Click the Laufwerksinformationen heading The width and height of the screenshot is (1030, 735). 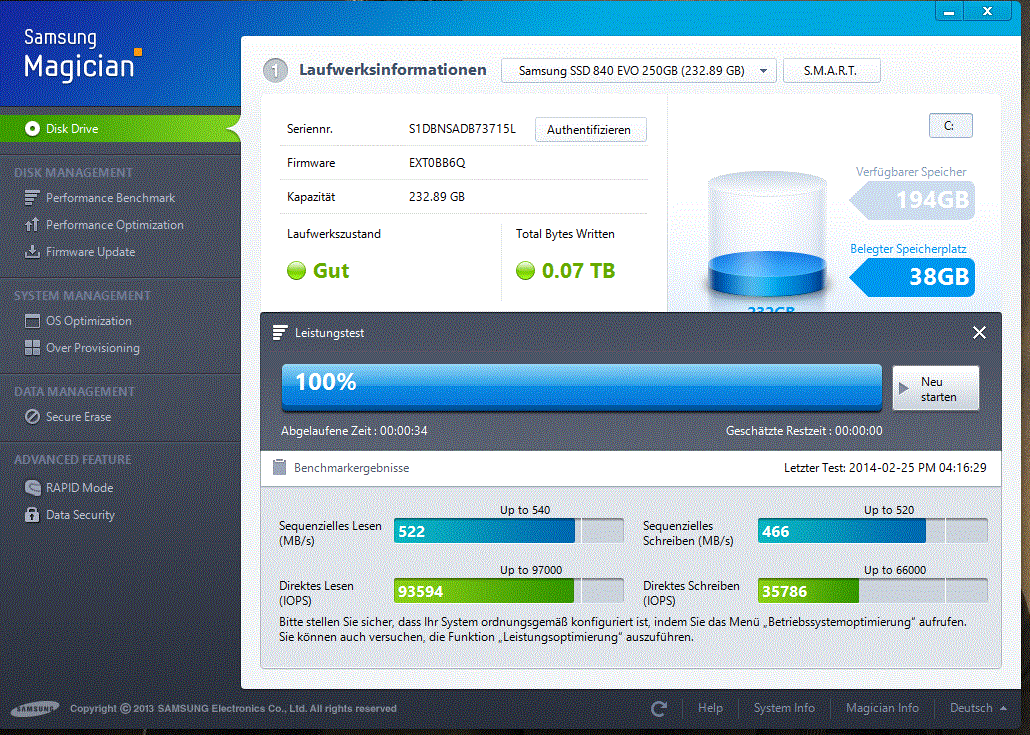pyautogui.click(x=393, y=70)
